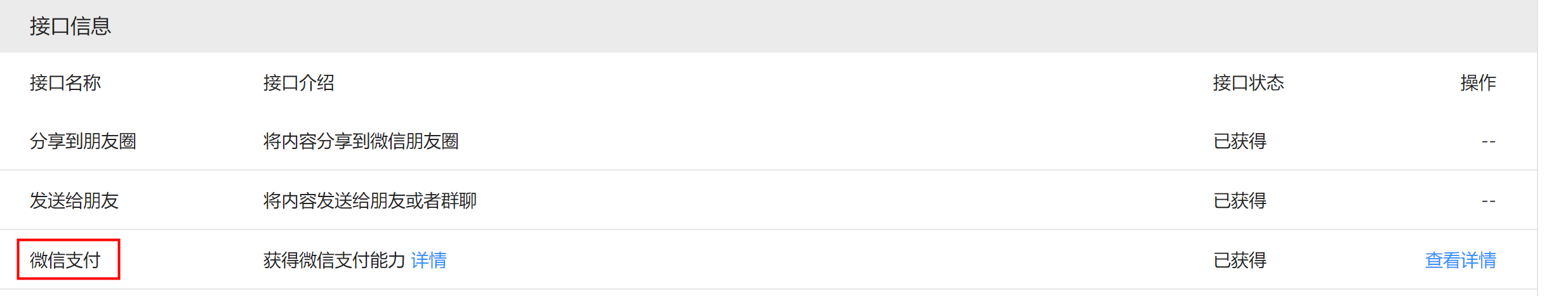The height and width of the screenshot is (296, 1568).
Task: Click 已获得 status in the 发送给朋友 row
Action: [1240, 200]
